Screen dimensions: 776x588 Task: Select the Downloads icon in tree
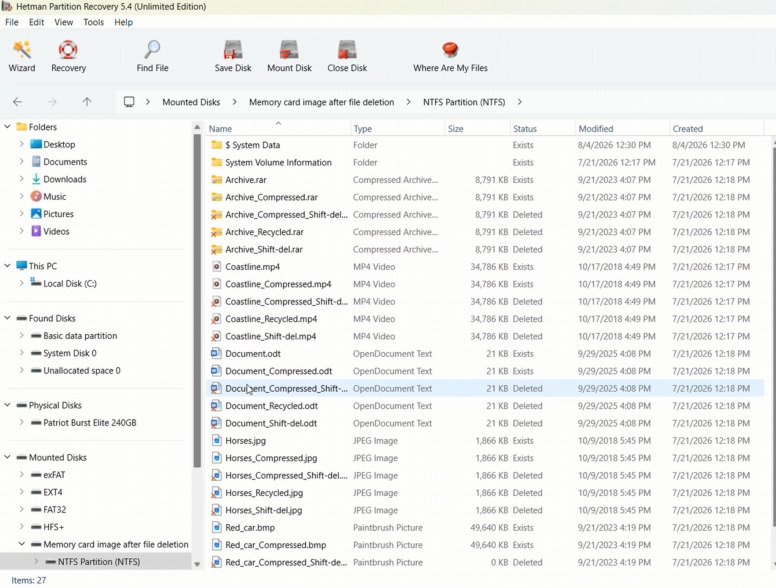click(x=36, y=179)
